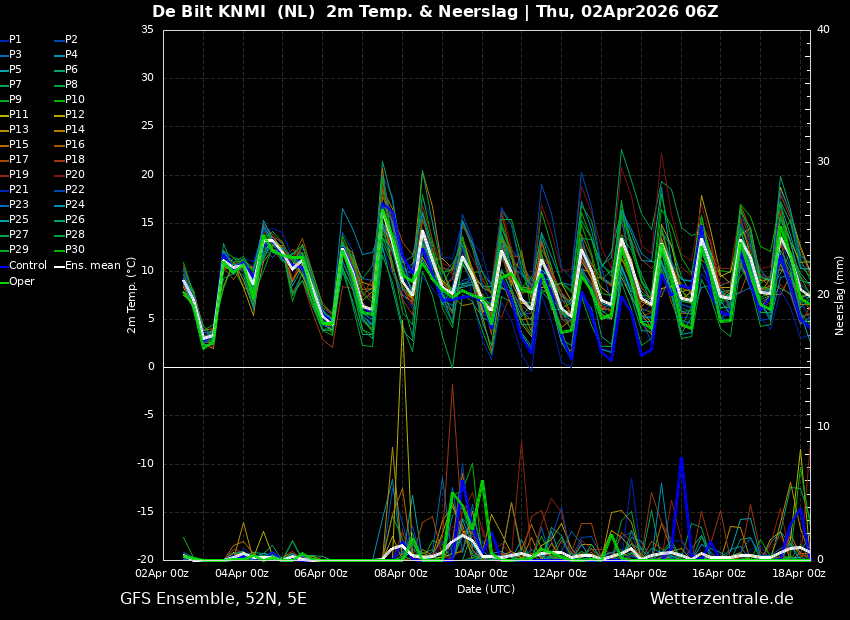Select the P25 legend entry
This screenshot has width=850, height=620.
[19, 220]
